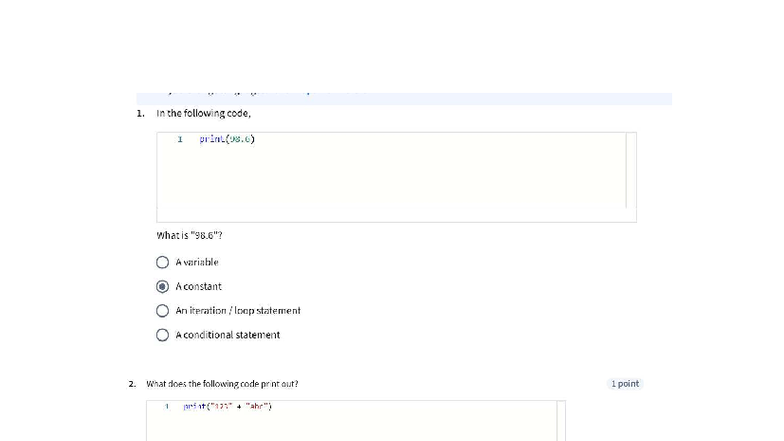Viewport: 784px width, 441px height.
Task: Click line number 1 in second code block
Action: click(x=167, y=407)
